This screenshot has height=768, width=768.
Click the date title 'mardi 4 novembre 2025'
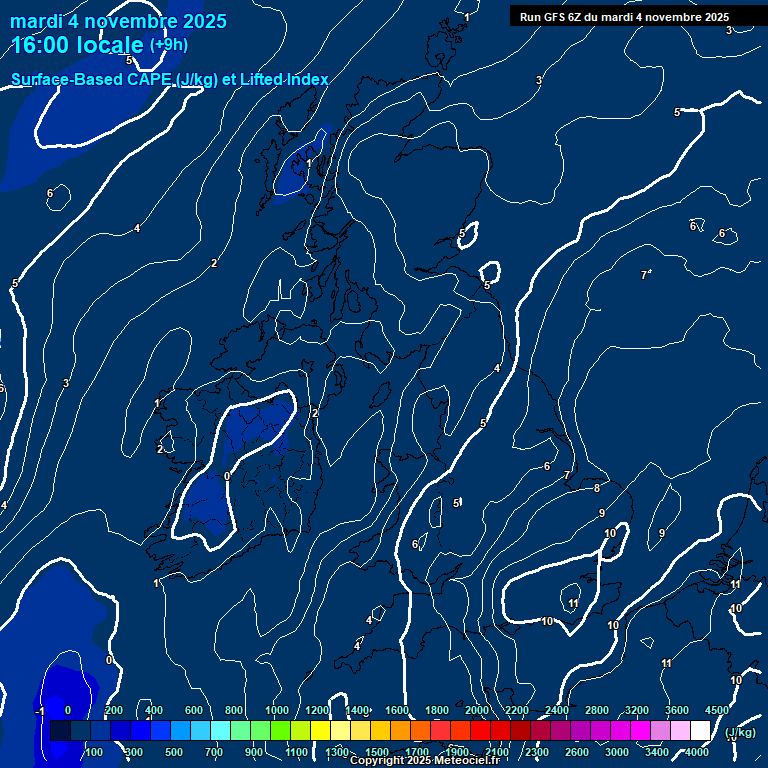(118, 21)
